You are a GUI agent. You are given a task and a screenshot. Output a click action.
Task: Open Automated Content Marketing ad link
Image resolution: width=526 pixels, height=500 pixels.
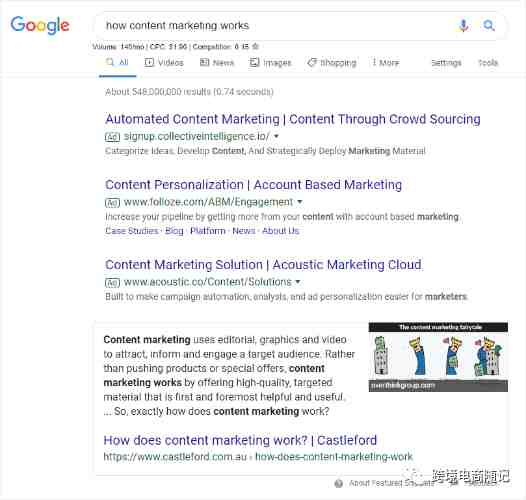(x=293, y=119)
